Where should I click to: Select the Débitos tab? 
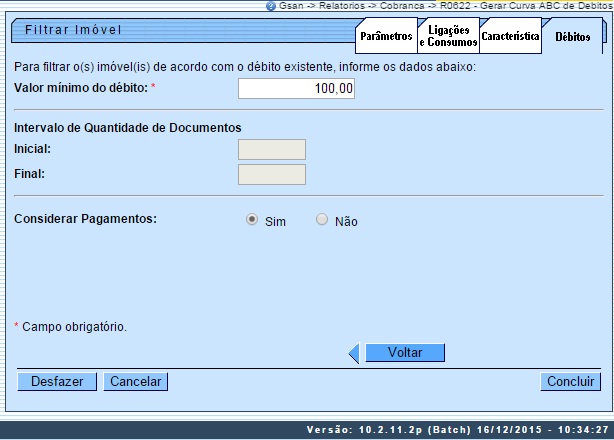572,37
